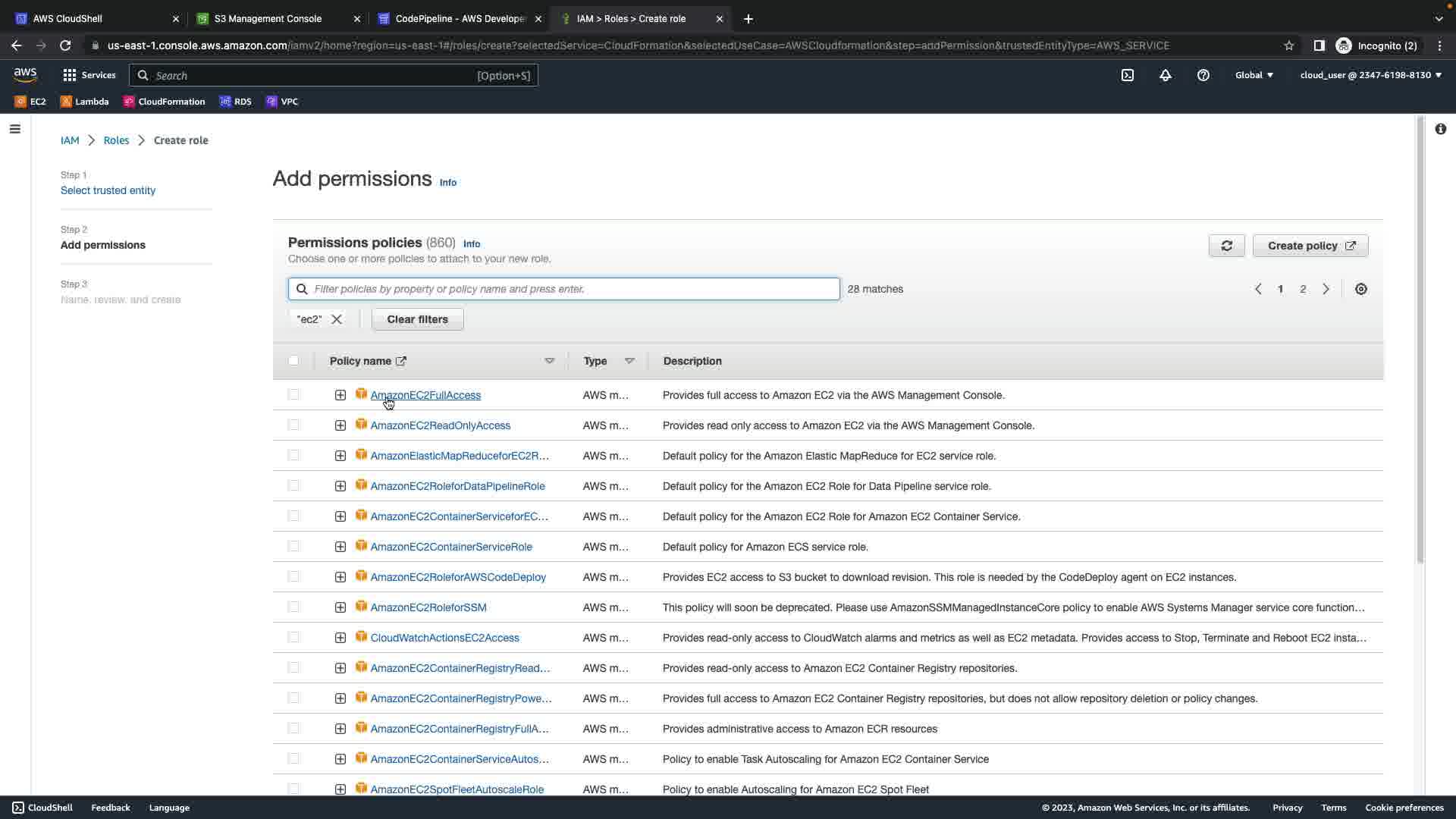This screenshot has width=1456, height=819.
Task: Select the AmazonEC2ReadOnlyAccess checkbox
Action: 293,425
